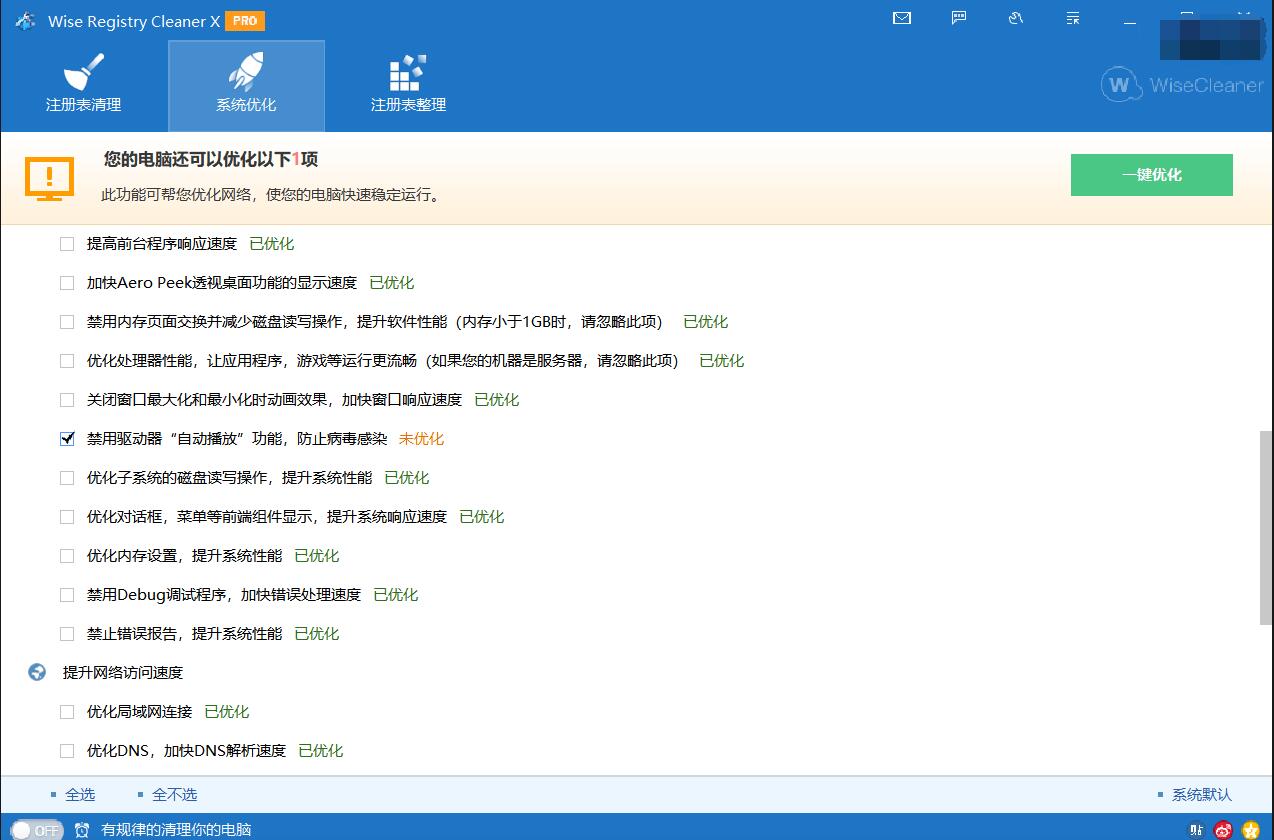
Task: Click 已优化 status next to 优化局域网连接
Action: tap(226, 711)
